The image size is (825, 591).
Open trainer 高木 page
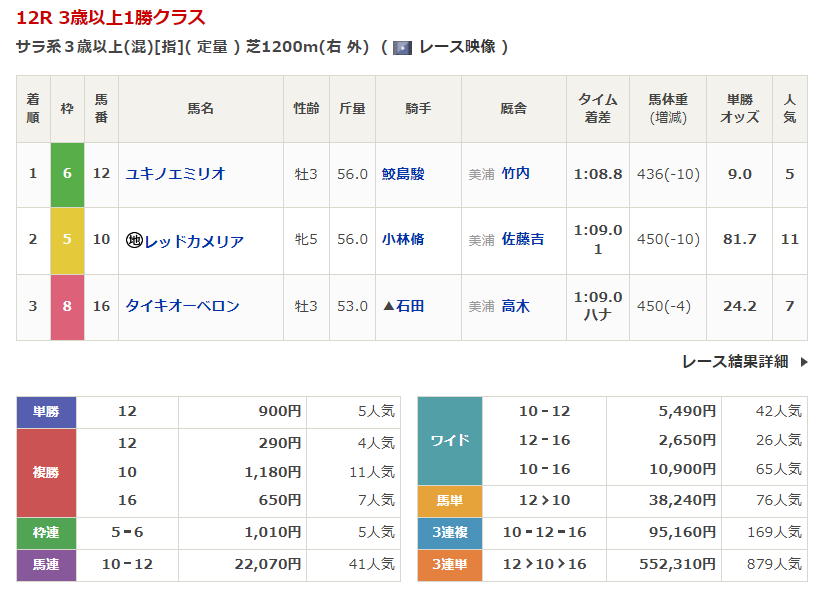point(515,306)
